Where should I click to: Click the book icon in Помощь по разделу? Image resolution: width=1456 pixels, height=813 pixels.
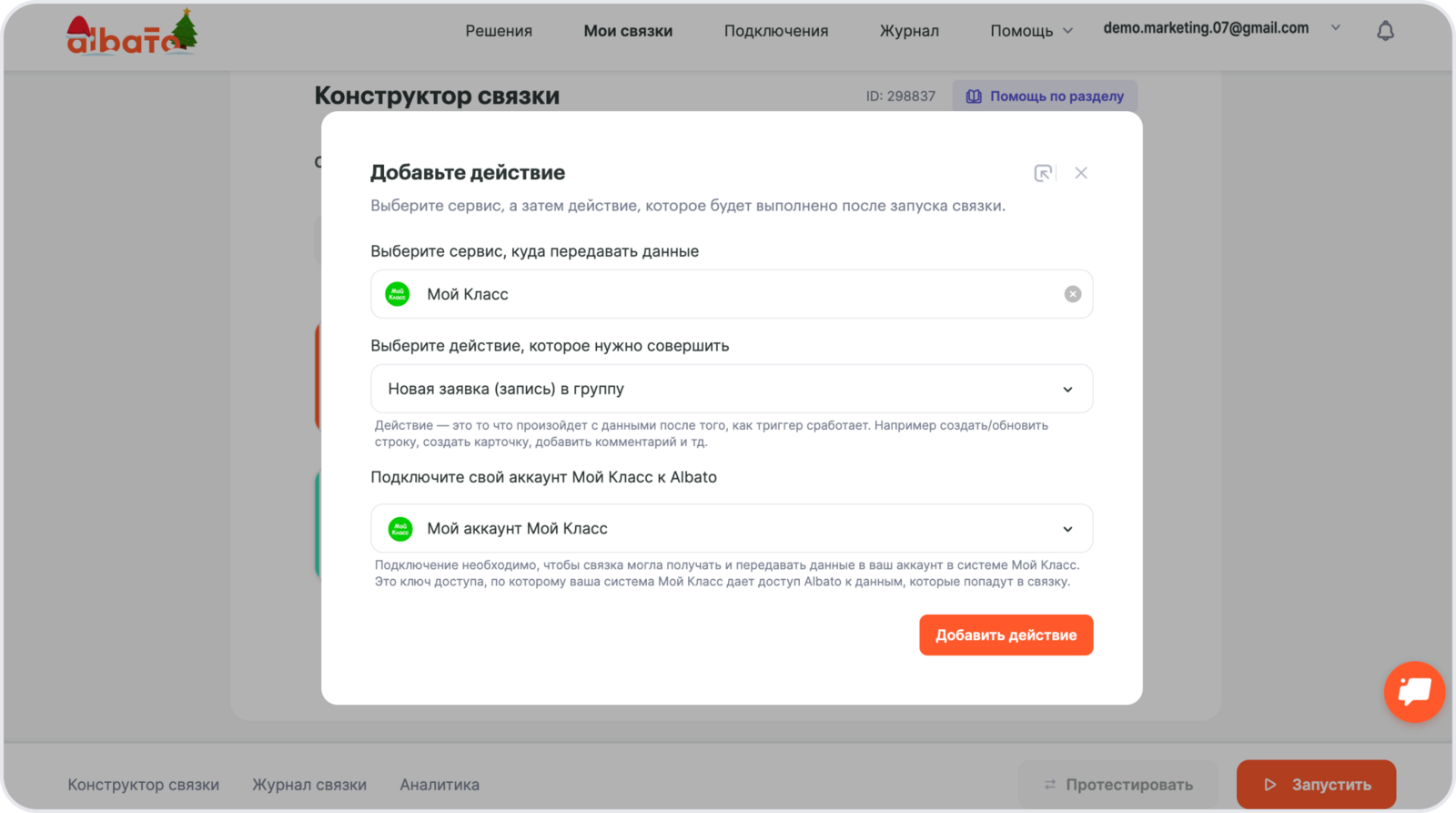coord(974,97)
